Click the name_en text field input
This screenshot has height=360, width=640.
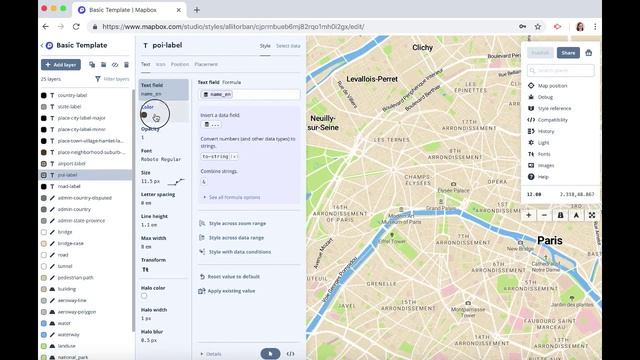[x=249, y=94]
